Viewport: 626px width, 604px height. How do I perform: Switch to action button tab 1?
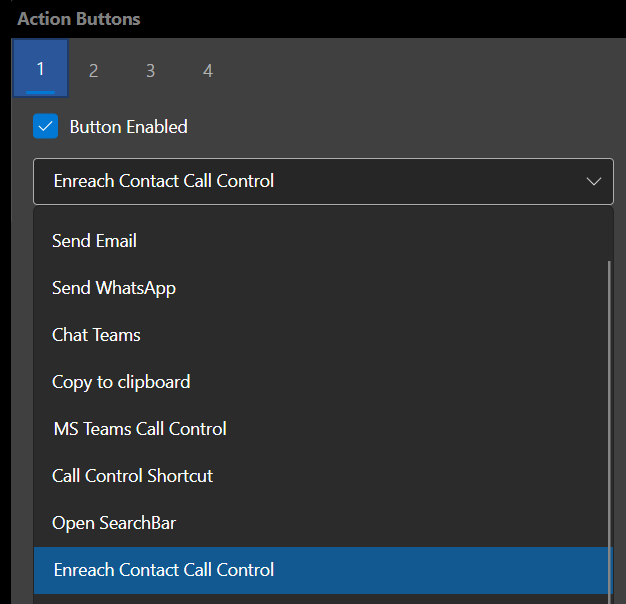(x=41, y=69)
